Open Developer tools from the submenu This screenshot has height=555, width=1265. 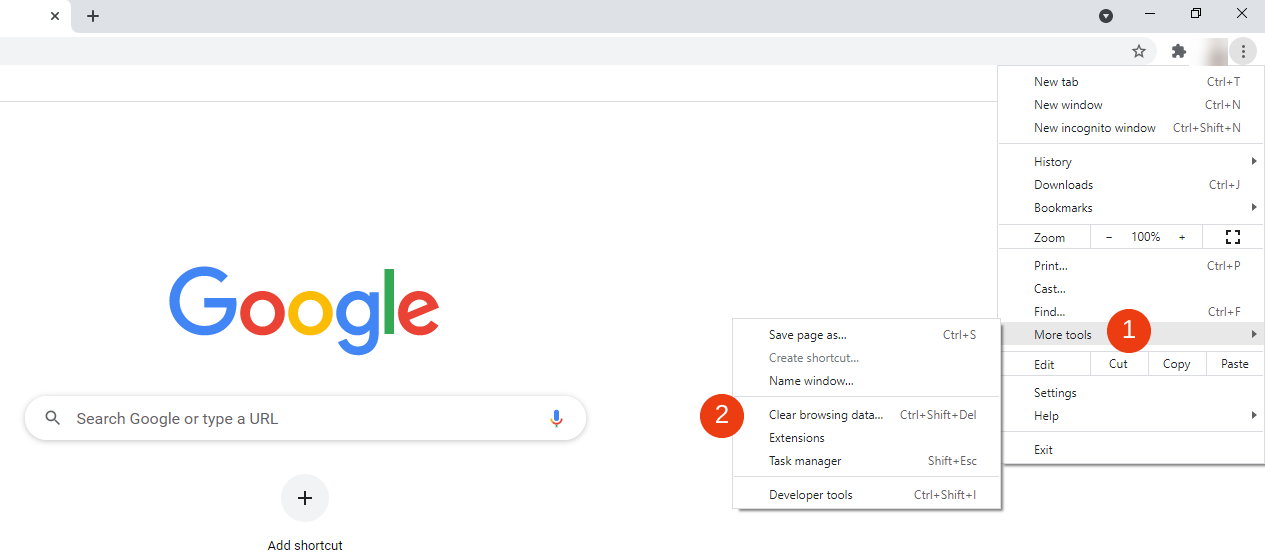(x=811, y=495)
